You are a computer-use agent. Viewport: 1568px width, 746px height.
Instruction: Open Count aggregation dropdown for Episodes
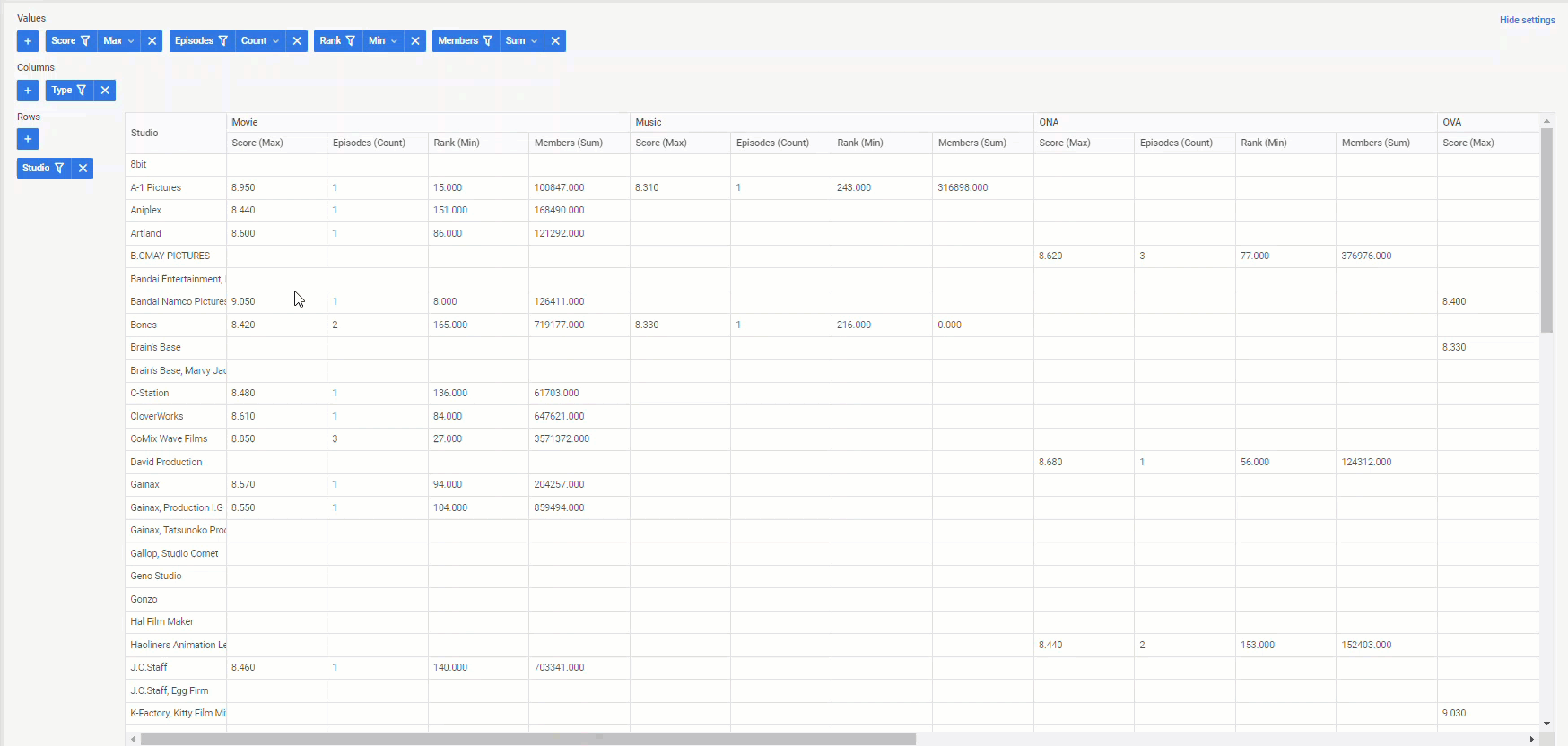click(x=260, y=41)
